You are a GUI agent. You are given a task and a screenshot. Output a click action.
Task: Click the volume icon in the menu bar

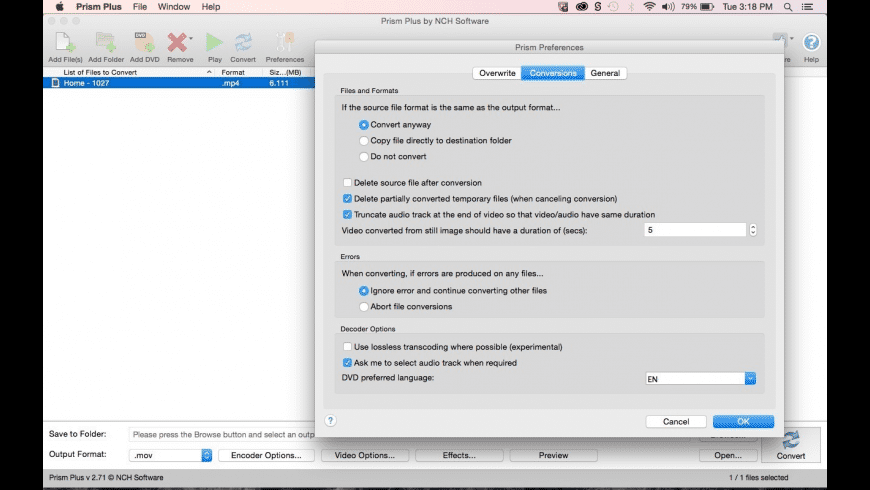[x=668, y=7]
